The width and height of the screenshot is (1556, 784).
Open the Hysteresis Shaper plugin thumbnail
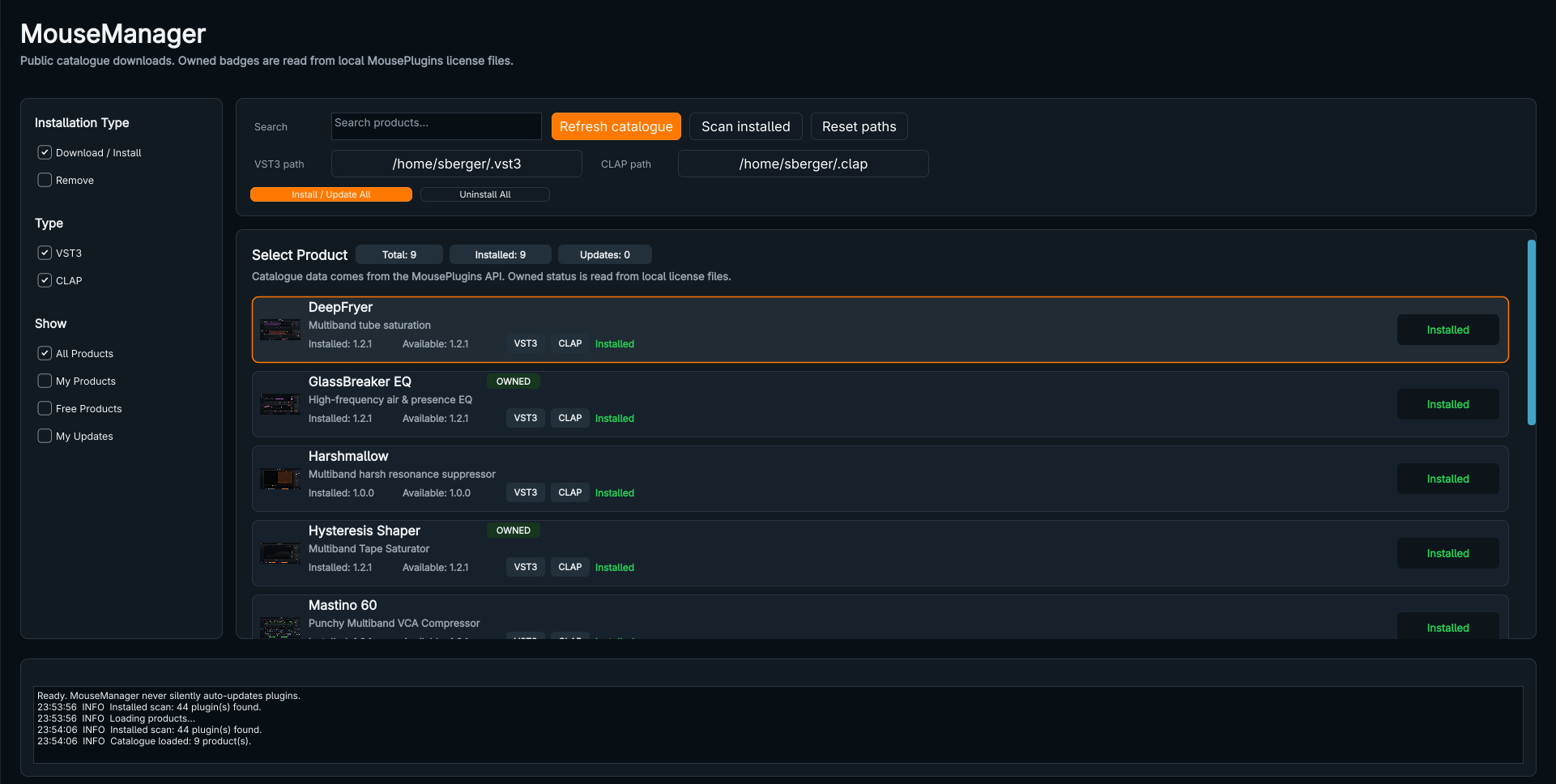click(280, 553)
